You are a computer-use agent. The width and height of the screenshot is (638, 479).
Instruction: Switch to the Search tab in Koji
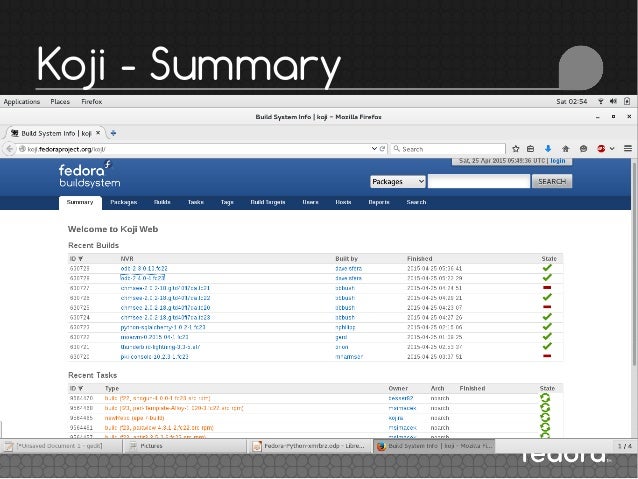[x=416, y=202]
